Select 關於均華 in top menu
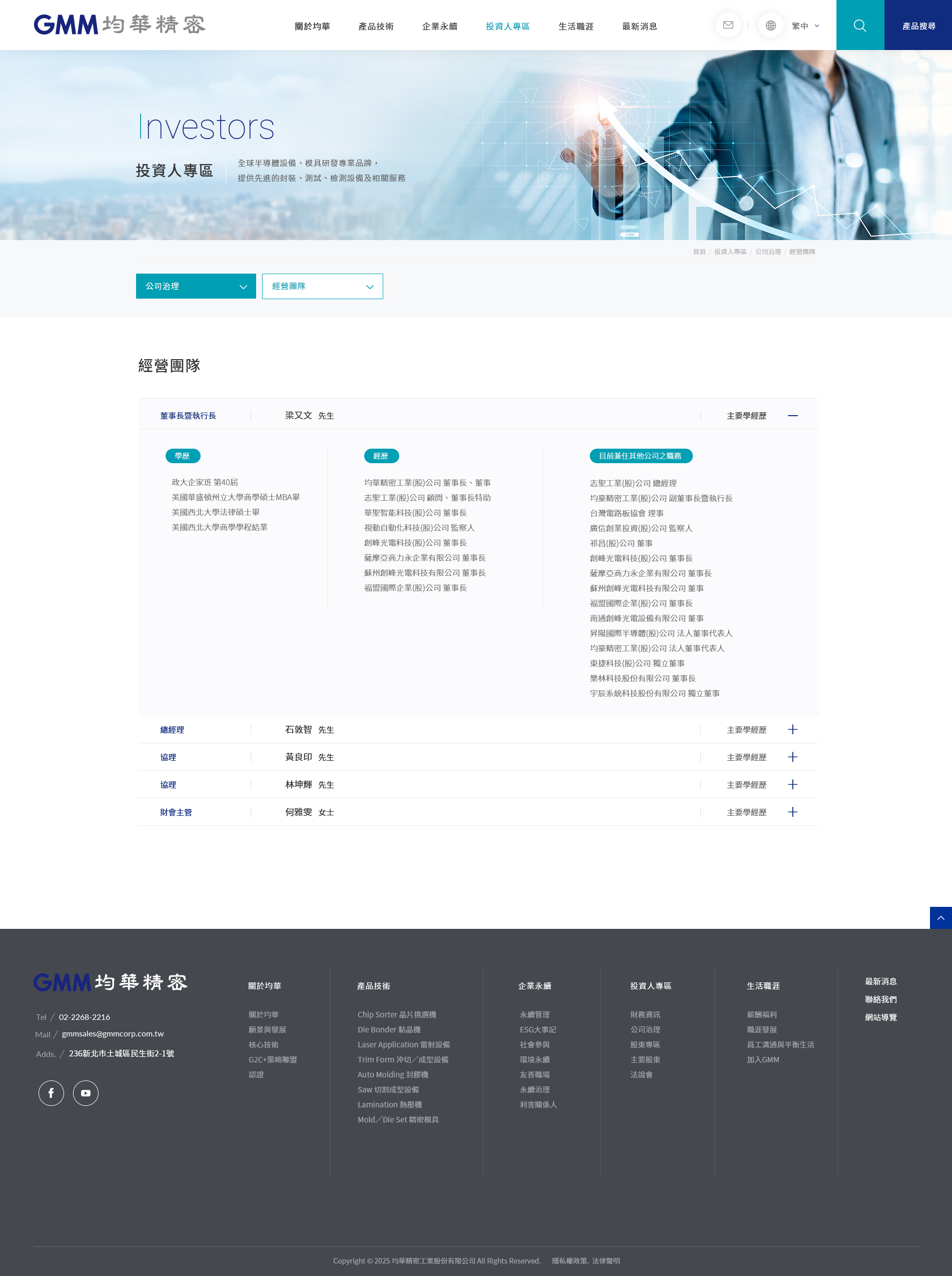Screen dimensions: 952x1276 pos(312,27)
